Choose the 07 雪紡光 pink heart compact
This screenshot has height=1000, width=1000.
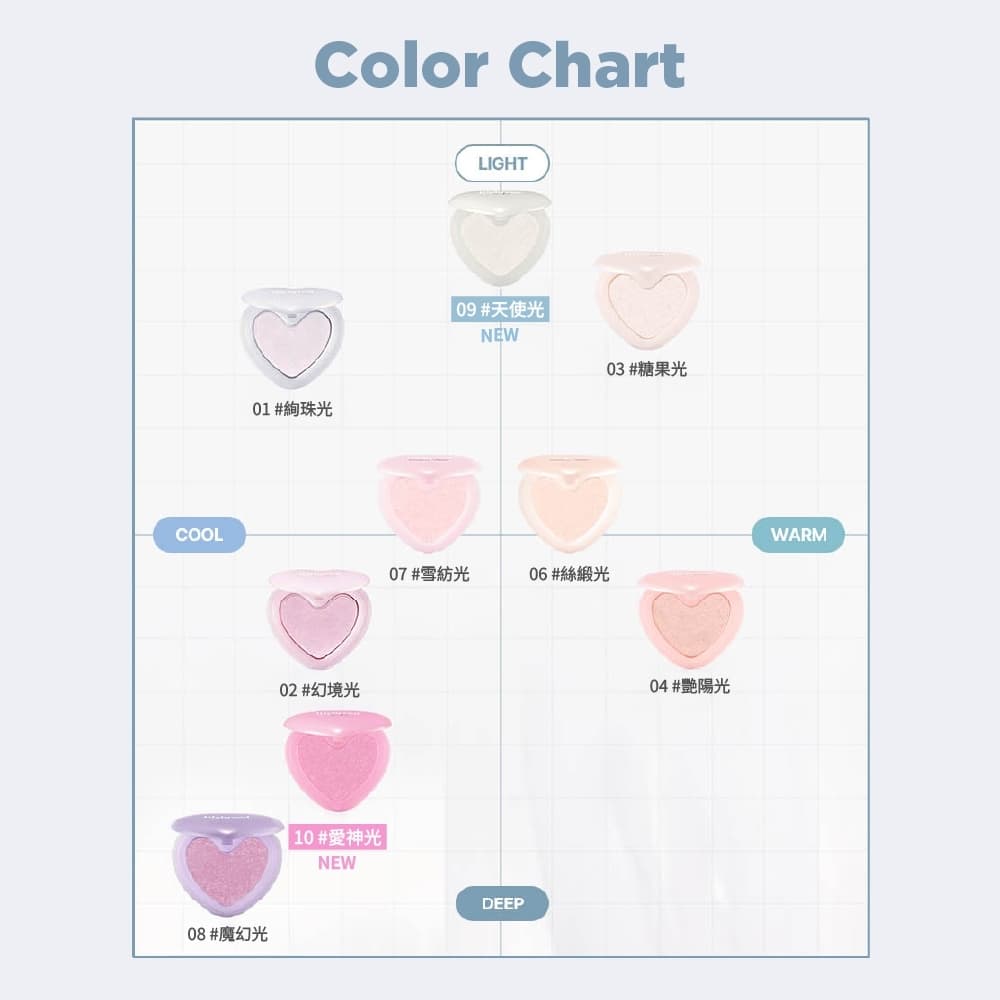click(x=429, y=503)
